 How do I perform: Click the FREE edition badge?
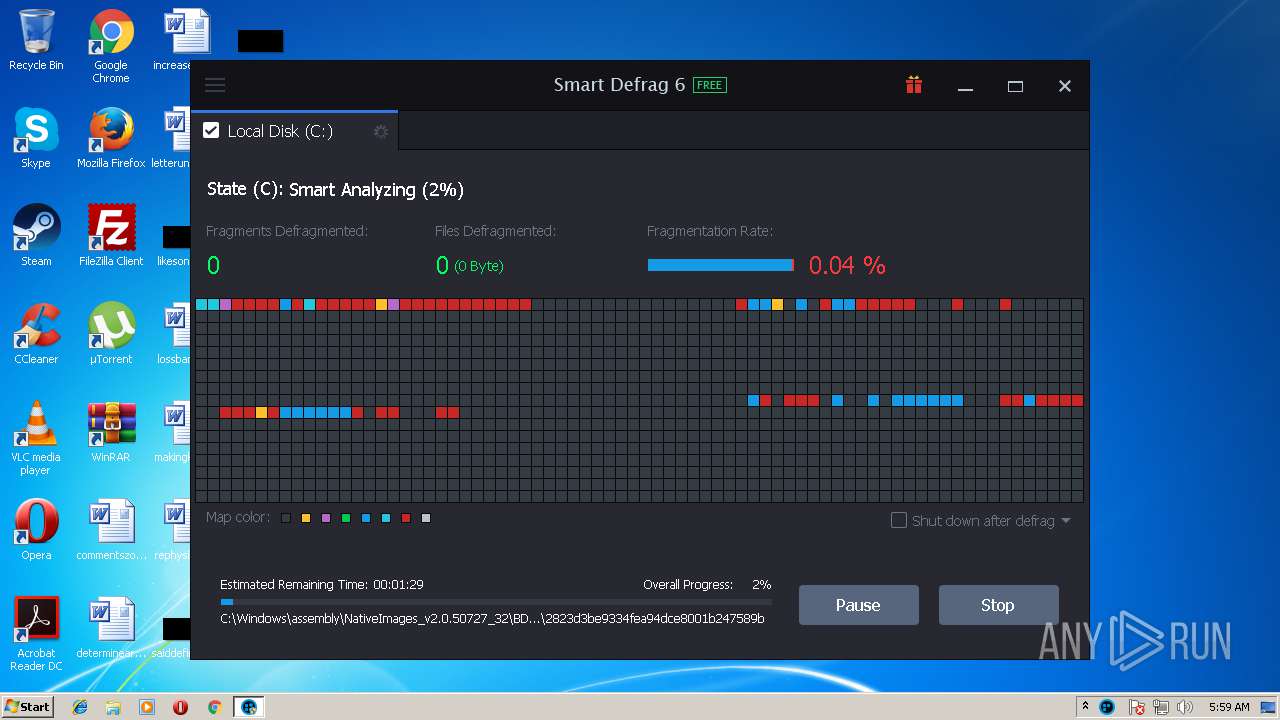[710, 85]
